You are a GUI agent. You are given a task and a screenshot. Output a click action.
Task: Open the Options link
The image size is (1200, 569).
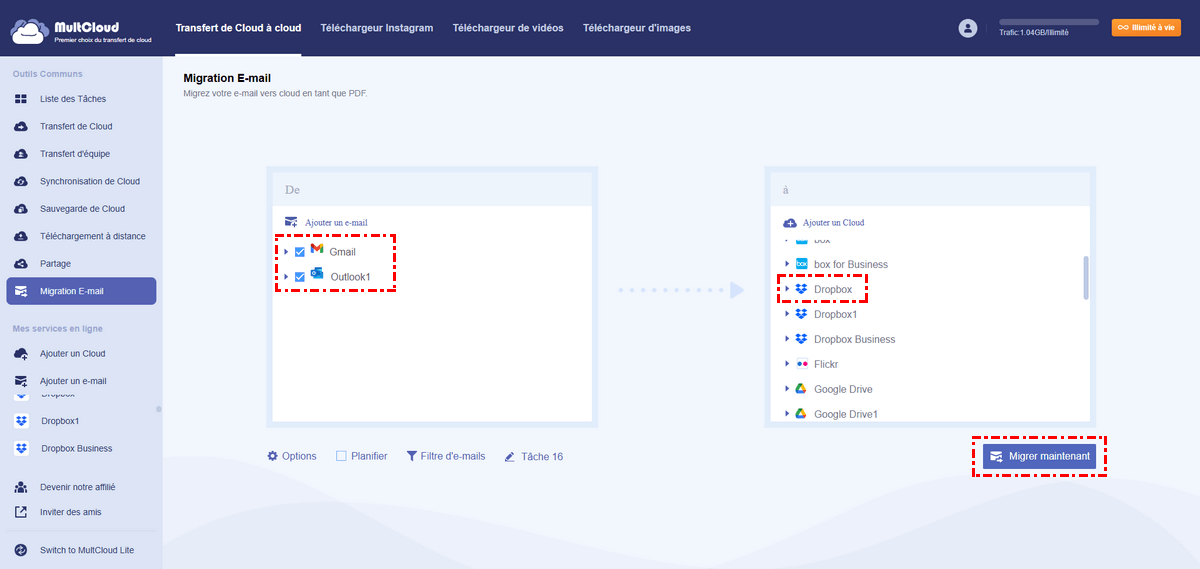click(x=292, y=456)
